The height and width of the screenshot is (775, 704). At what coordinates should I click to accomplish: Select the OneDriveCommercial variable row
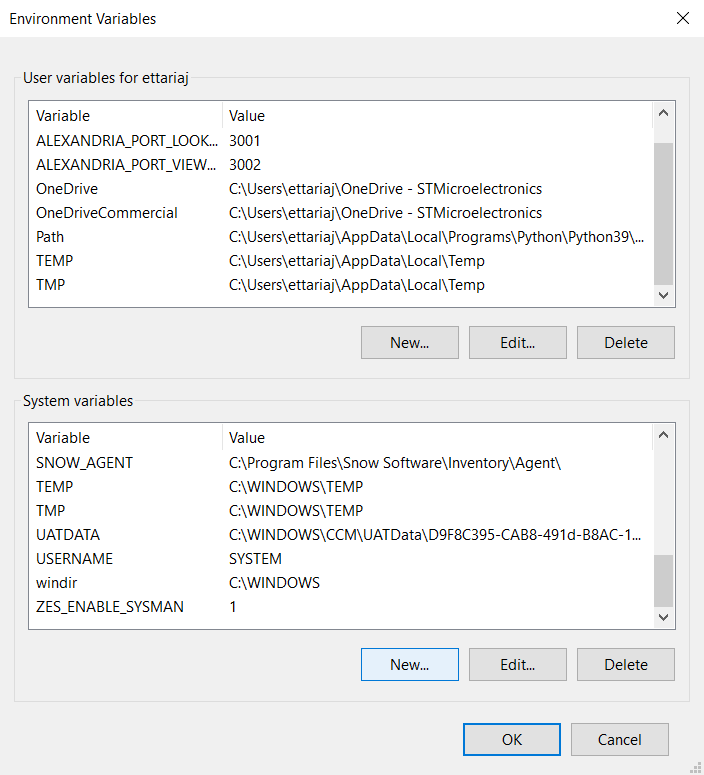[x=106, y=213]
